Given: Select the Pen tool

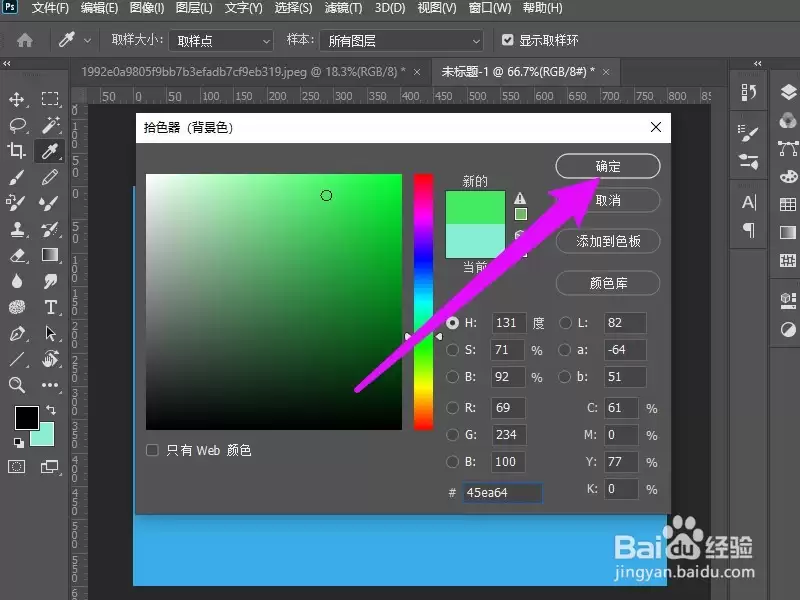Looking at the screenshot, I should pos(17,334).
